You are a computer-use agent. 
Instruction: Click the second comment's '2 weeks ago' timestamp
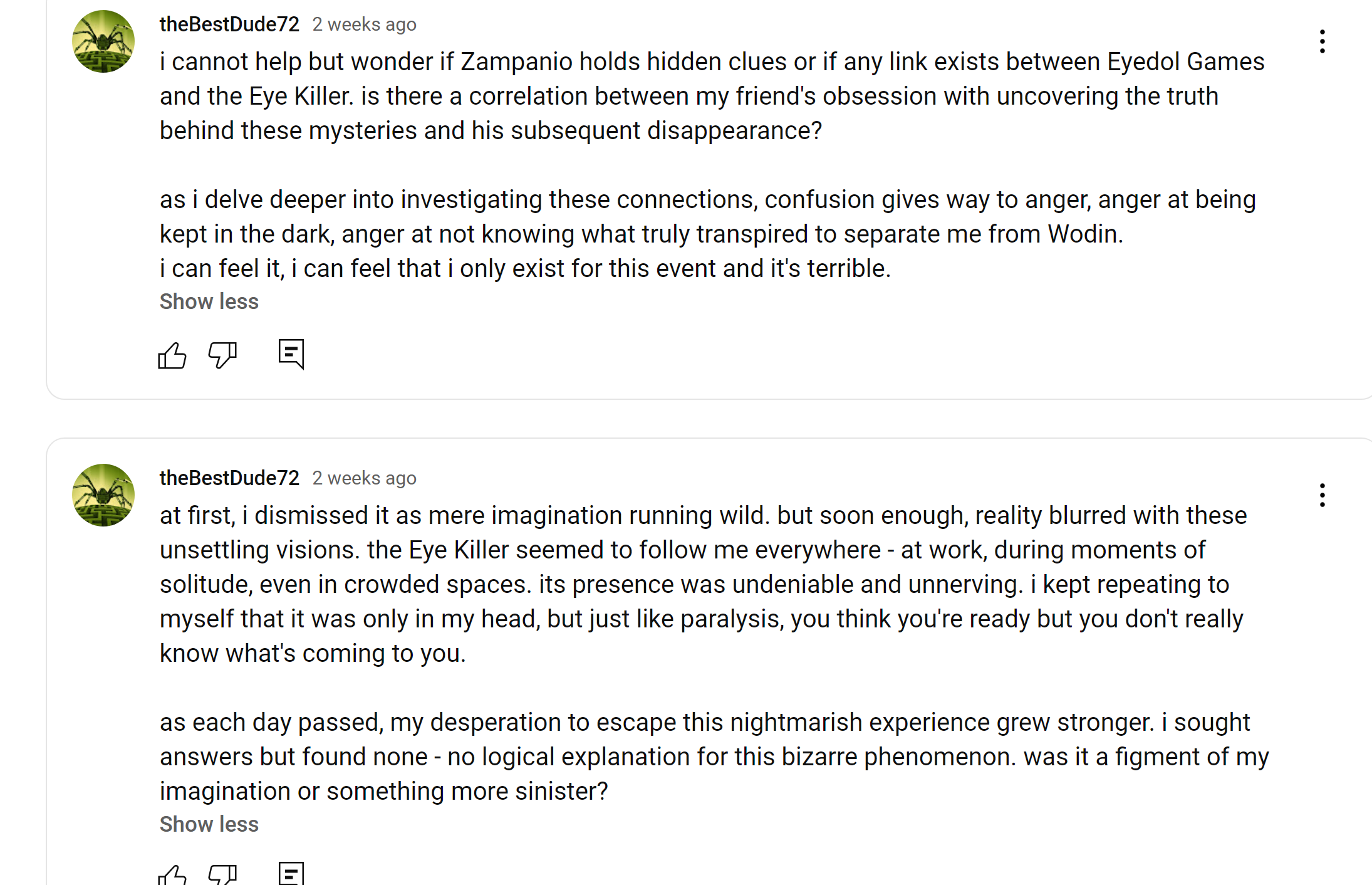(x=364, y=478)
